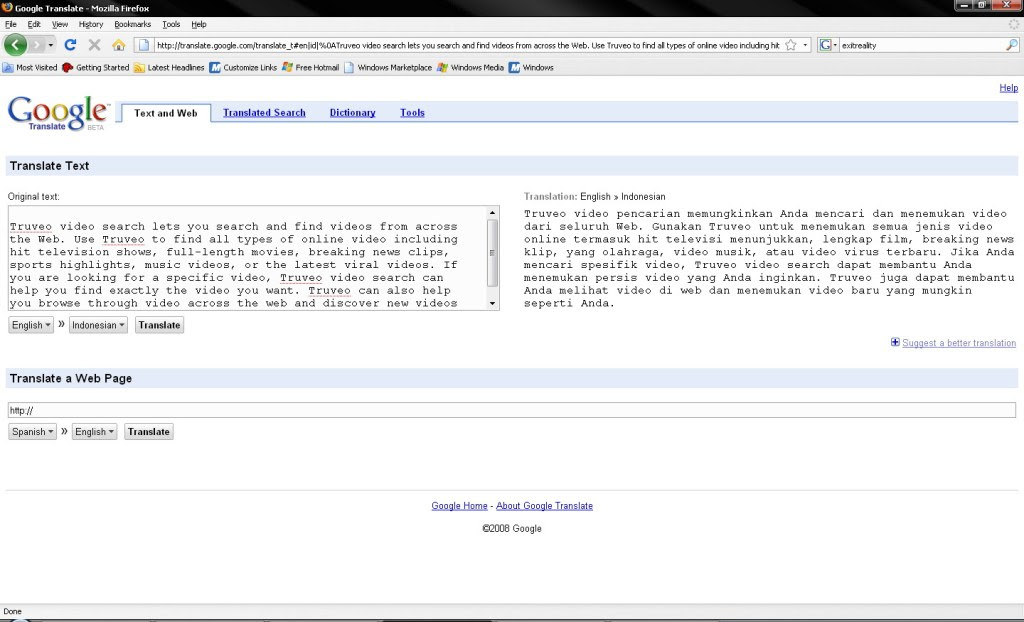Switch to the Translated Search tab
The height and width of the screenshot is (622, 1024).
pyautogui.click(x=264, y=113)
